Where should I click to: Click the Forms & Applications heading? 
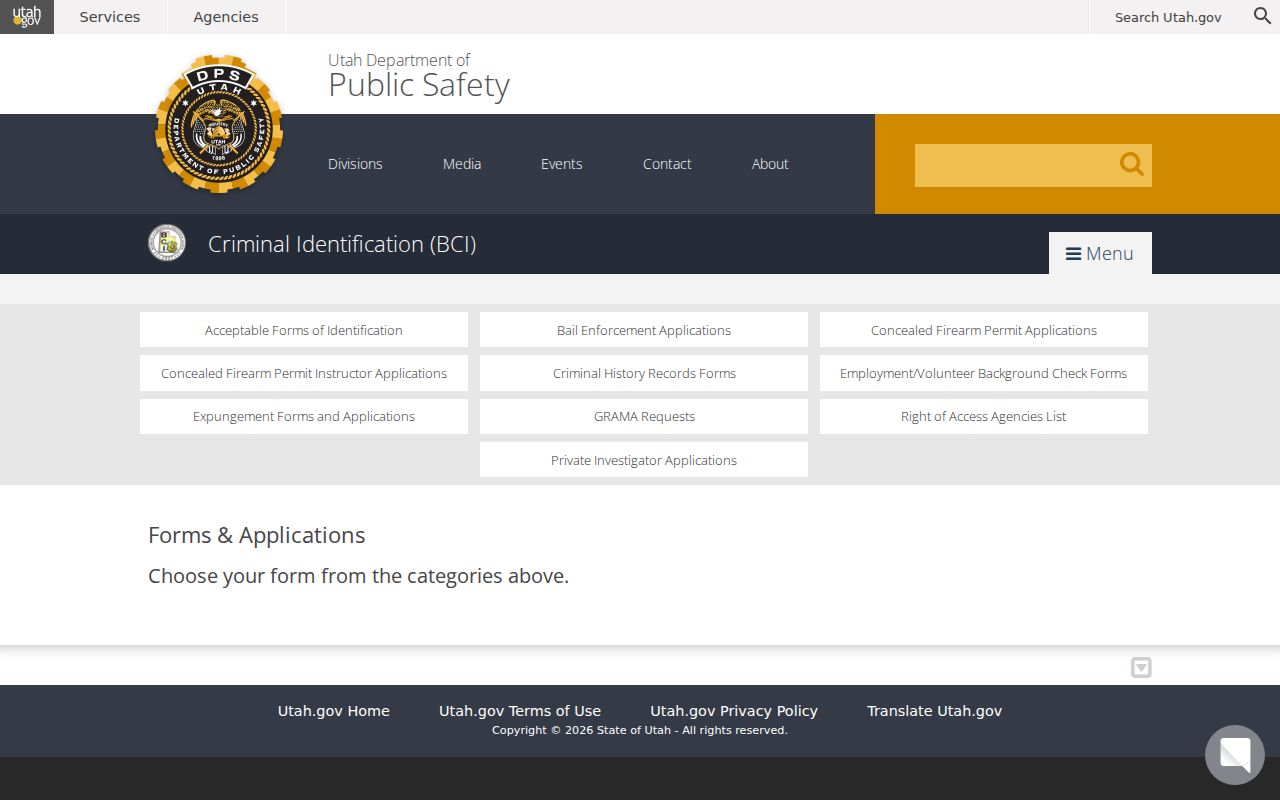pyautogui.click(x=257, y=535)
